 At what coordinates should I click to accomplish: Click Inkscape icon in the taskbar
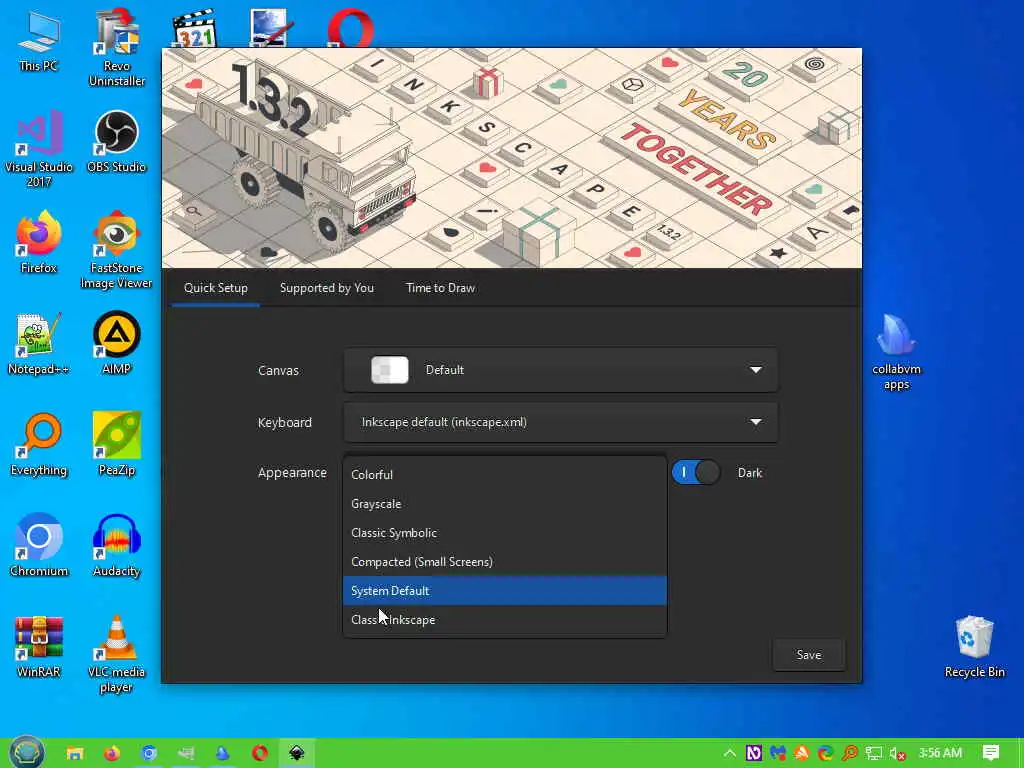pos(297,754)
